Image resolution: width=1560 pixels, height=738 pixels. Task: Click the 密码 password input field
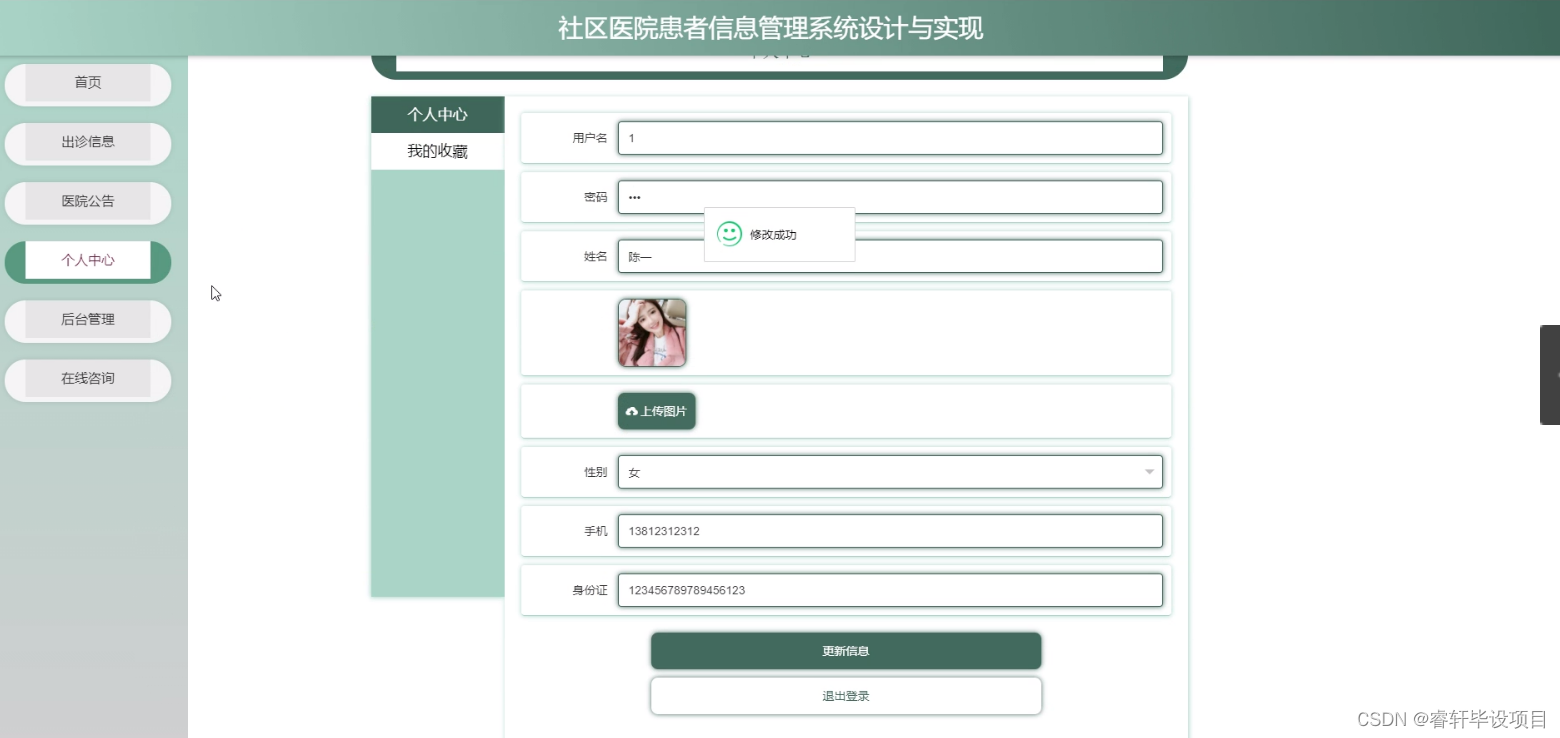(x=890, y=196)
